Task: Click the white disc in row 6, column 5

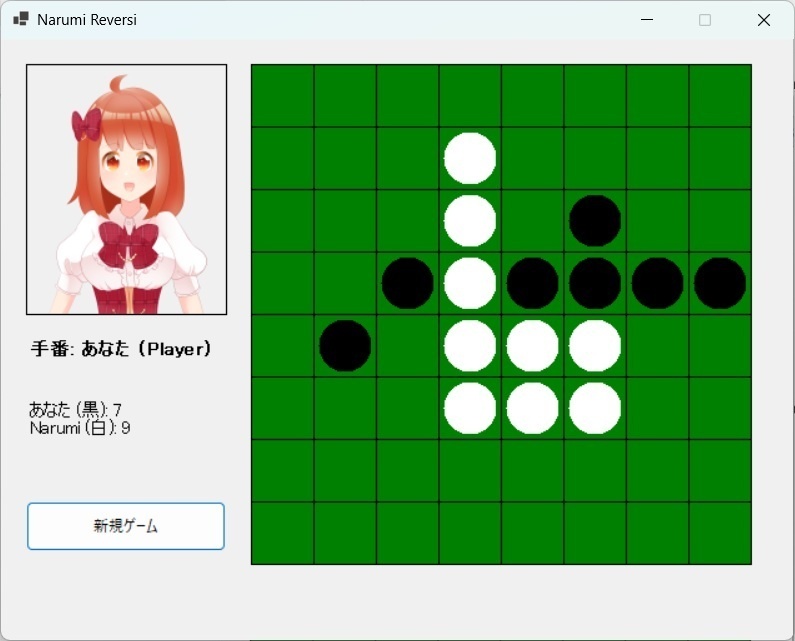Action: [532, 408]
